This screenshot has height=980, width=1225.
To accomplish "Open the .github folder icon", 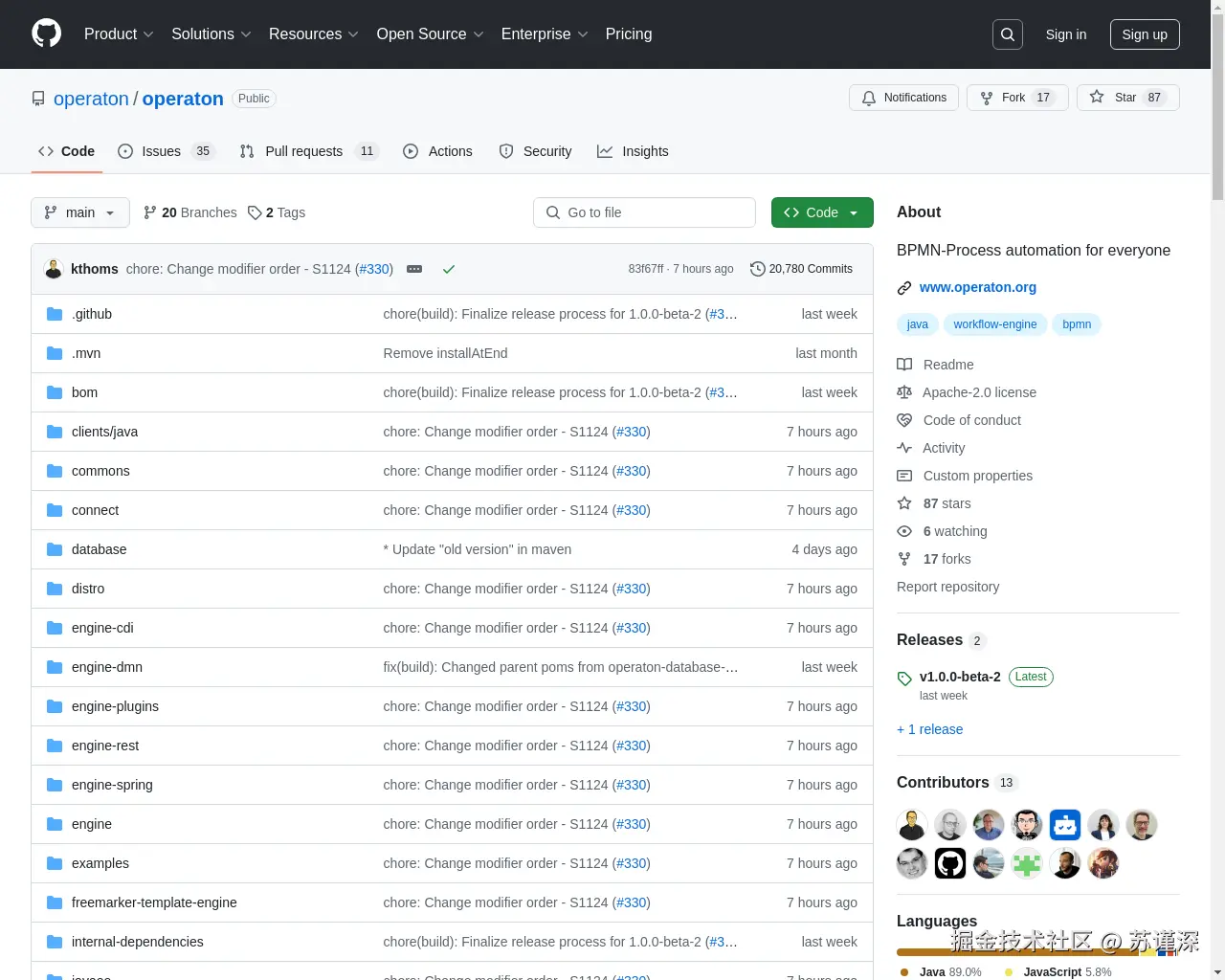I will [55, 314].
